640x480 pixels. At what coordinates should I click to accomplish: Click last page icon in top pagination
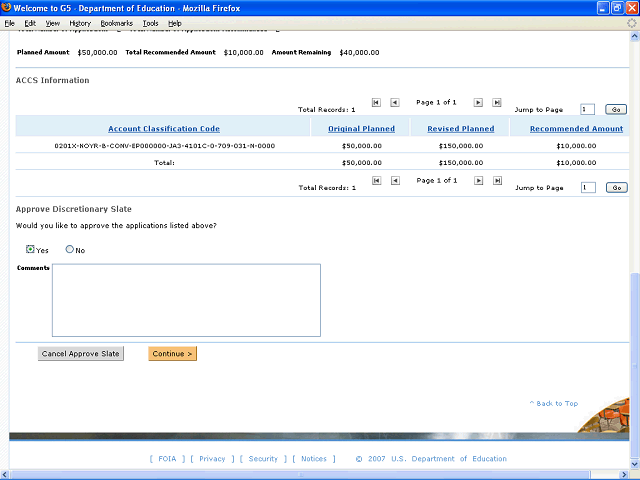click(x=497, y=102)
